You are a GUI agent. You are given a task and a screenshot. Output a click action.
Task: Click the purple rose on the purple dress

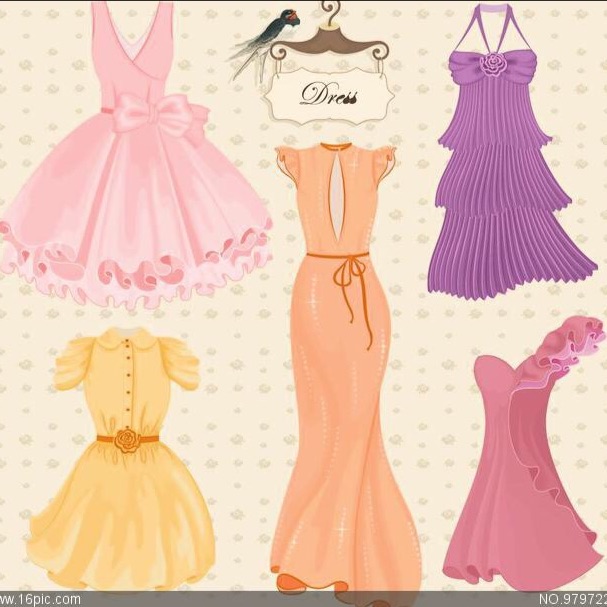[x=491, y=66]
